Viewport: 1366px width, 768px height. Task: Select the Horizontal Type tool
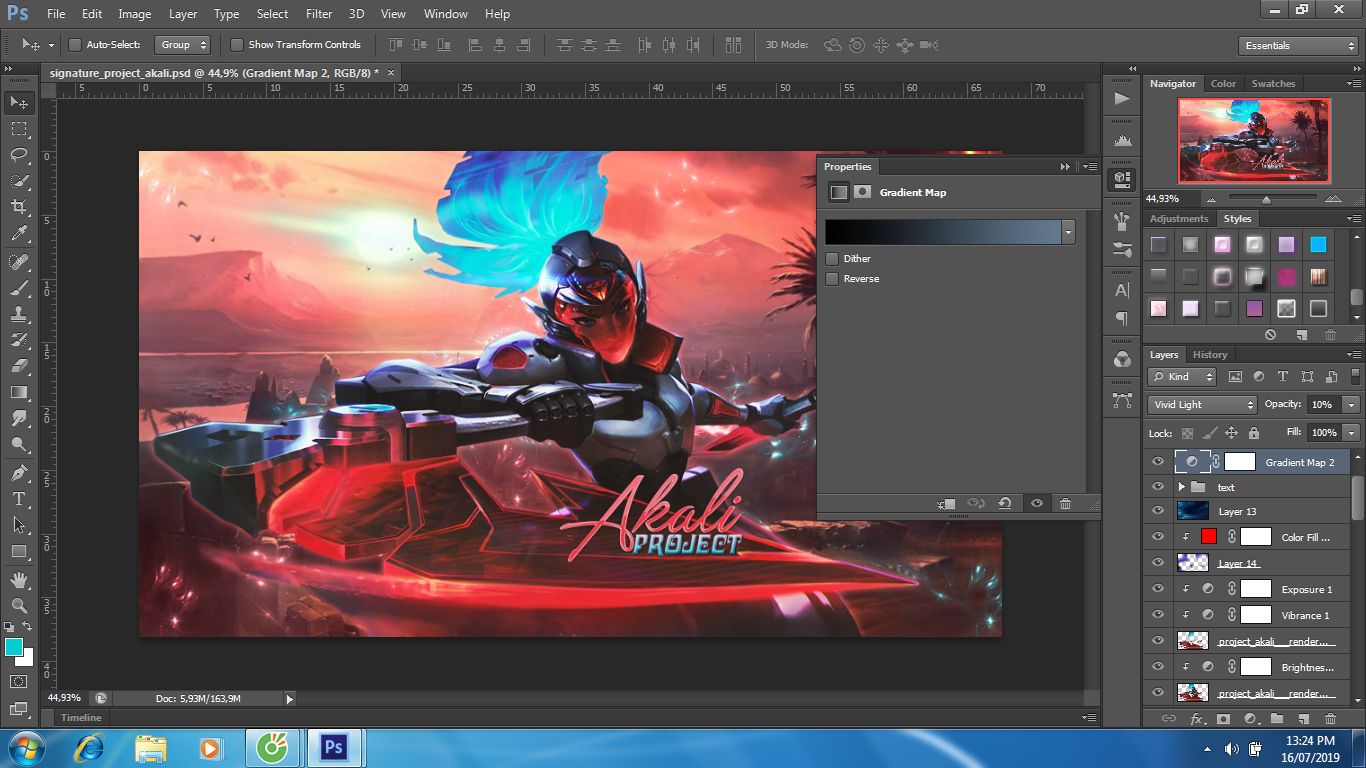tap(19, 498)
